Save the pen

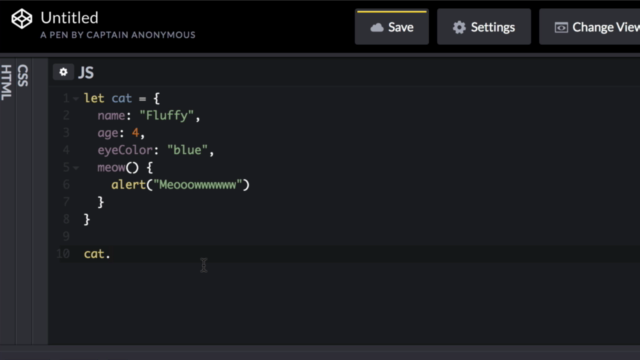pyautogui.click(x=392, y=27)
